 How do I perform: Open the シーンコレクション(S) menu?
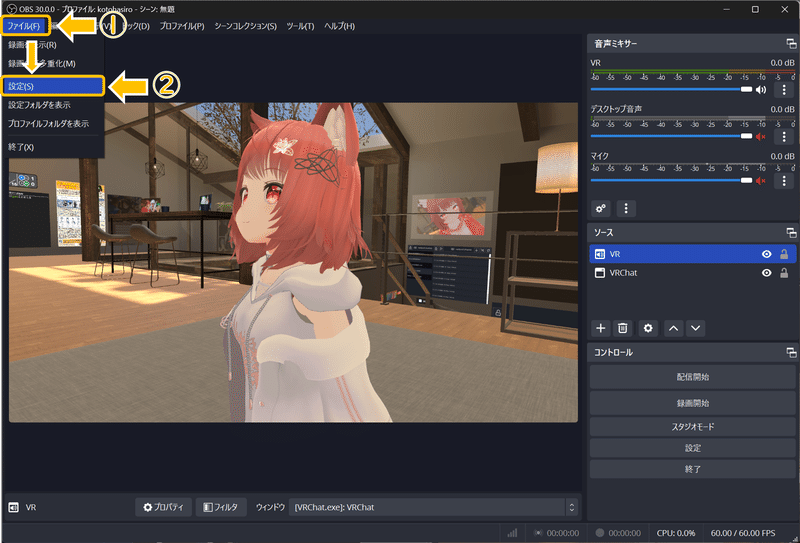(245, 26)
